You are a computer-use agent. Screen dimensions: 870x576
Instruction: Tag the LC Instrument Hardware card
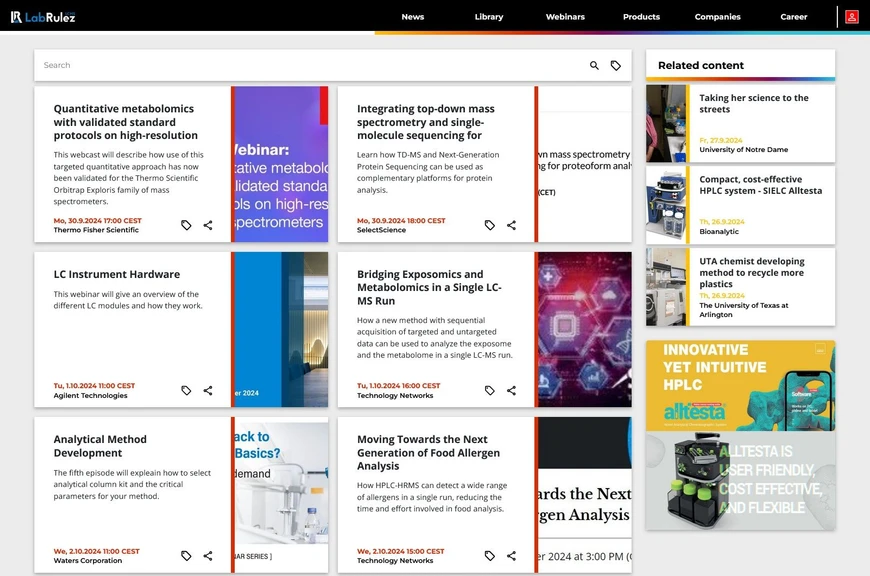[x=186, y=390]
